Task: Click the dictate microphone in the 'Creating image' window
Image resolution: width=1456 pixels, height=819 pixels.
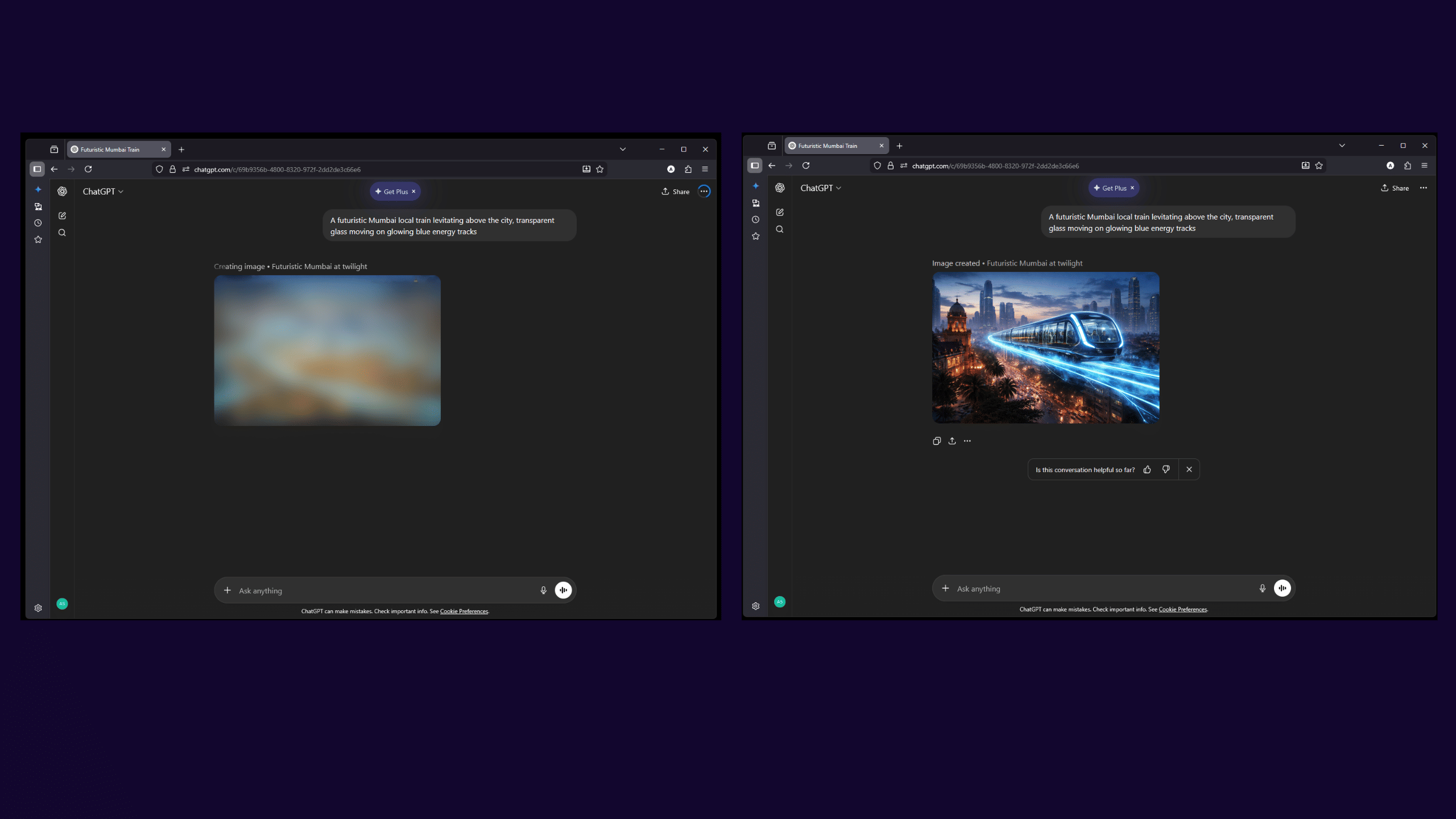Action: click(x=543, y=590)
